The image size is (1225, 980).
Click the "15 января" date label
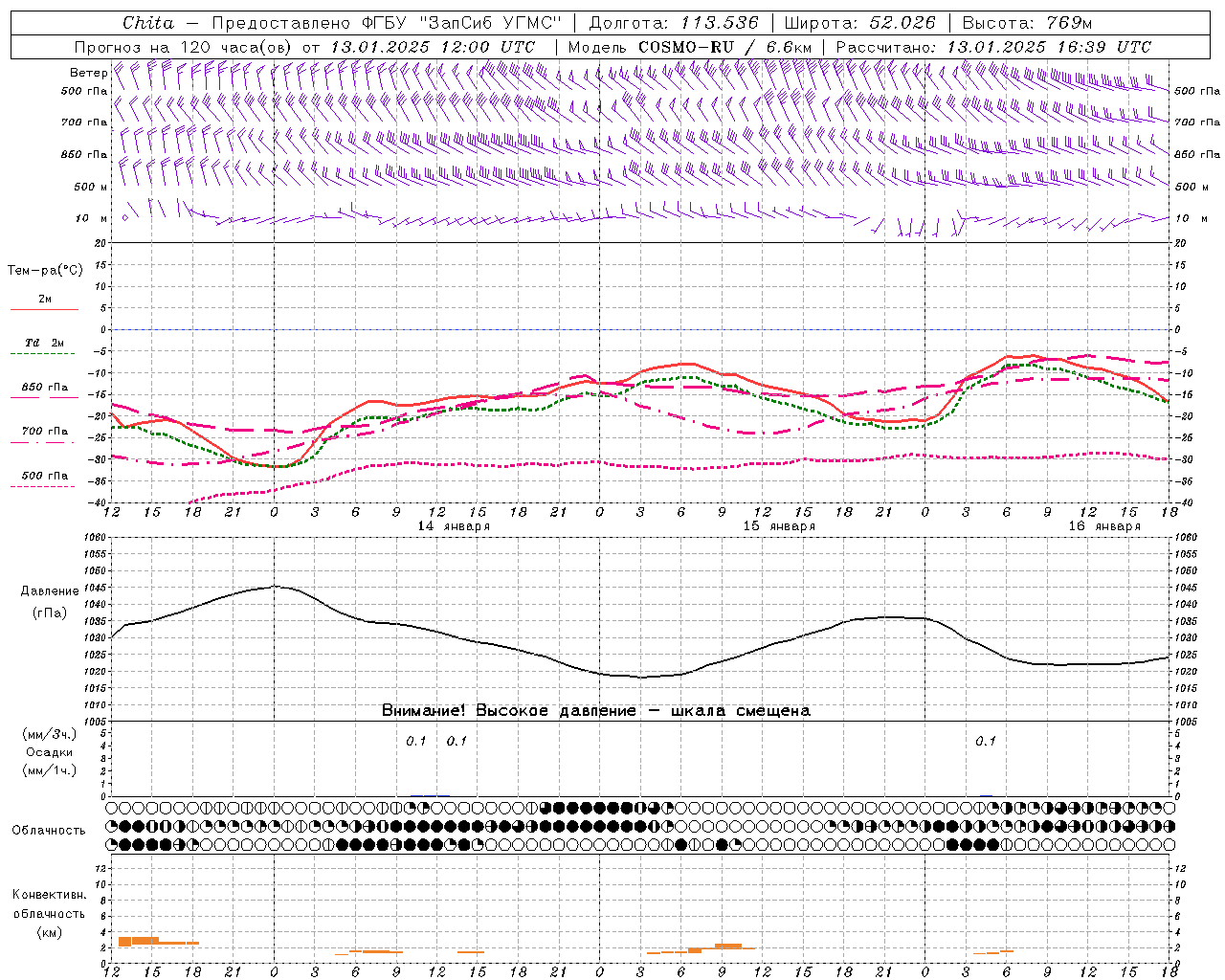tap(779, 526)
